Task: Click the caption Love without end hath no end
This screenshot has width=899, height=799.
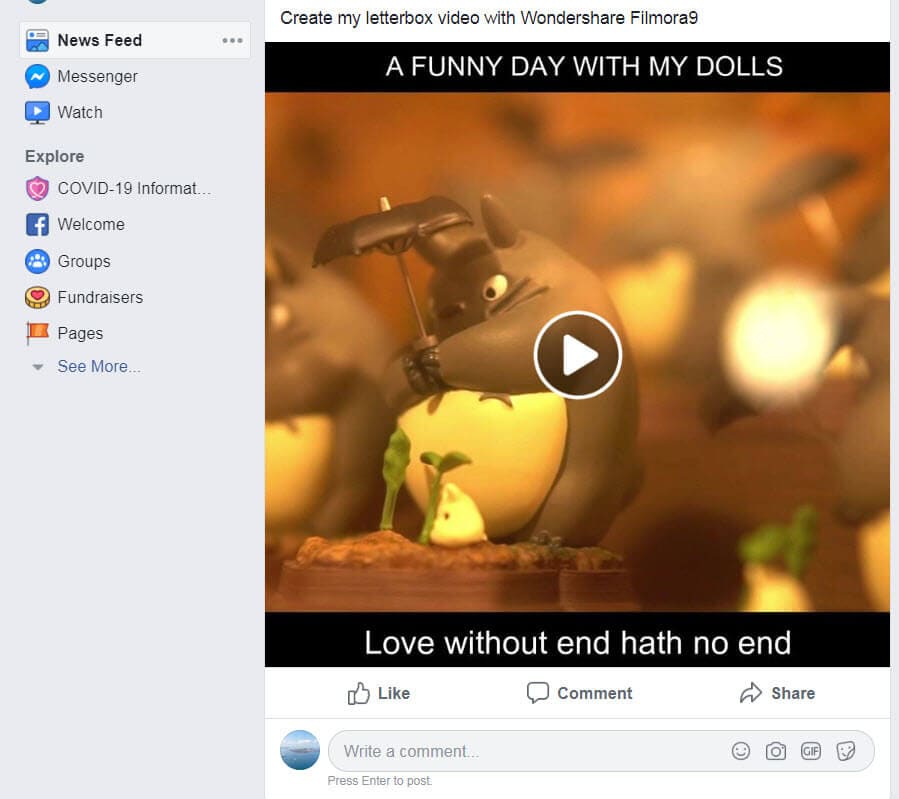Action: 578,643
